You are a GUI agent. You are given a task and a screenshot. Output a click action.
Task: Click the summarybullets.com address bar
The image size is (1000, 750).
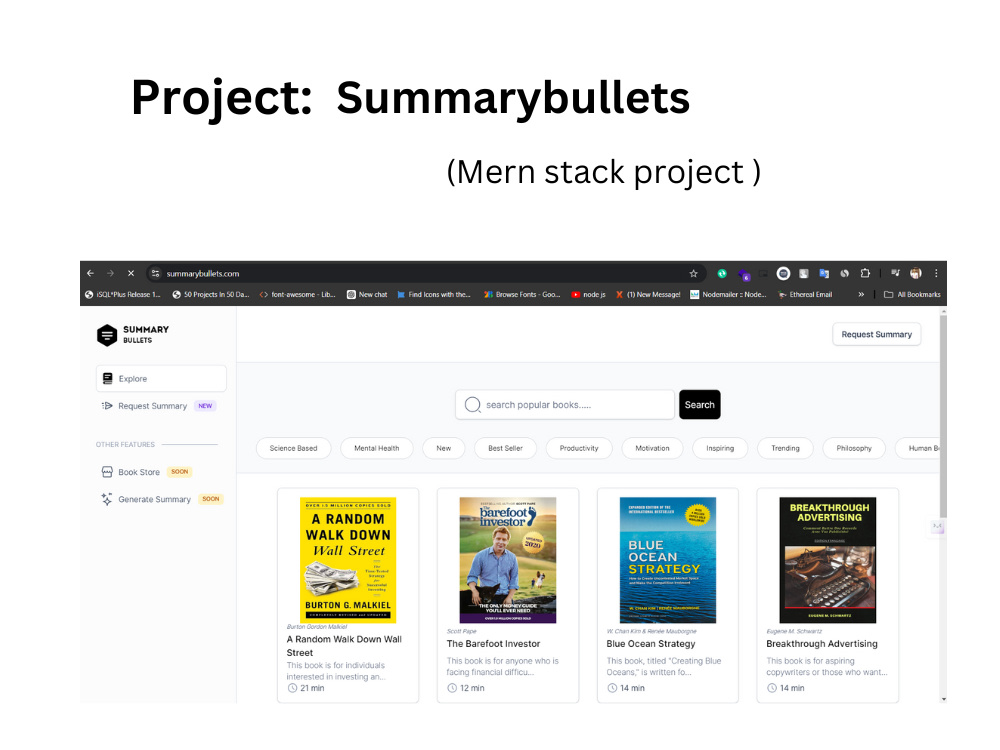[426, 273]
